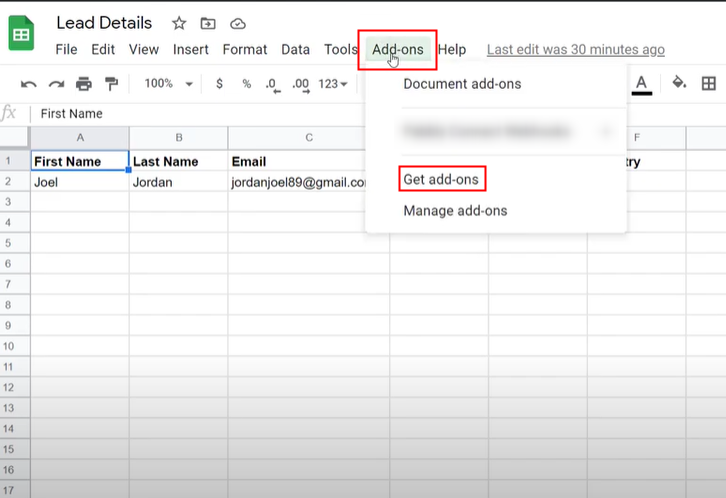Open Last edit was 30 minutes ago link

point(576,50)
